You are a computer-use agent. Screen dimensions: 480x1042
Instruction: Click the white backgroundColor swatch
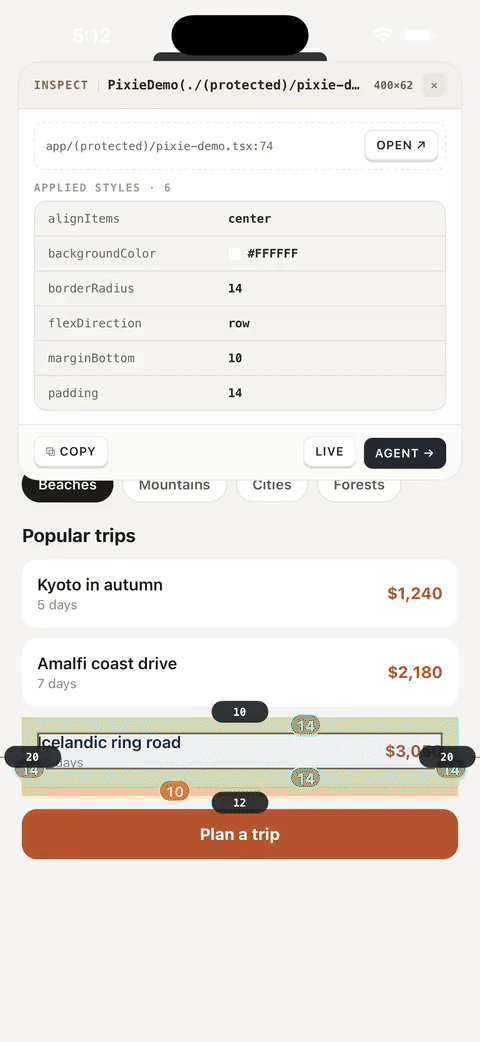coord(234,254)
